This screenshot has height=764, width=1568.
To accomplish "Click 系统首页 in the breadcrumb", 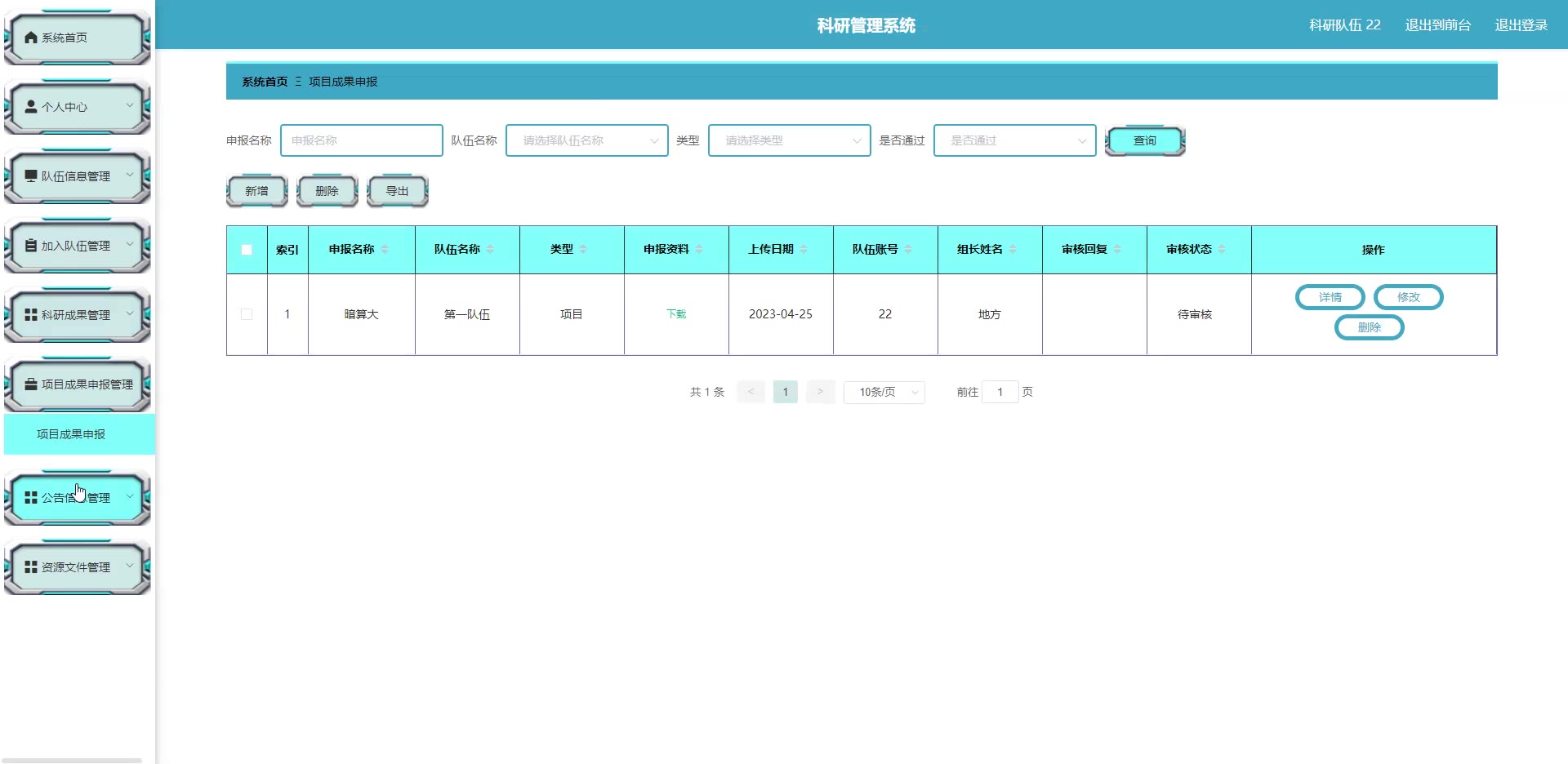I will click(x=265, y=82).
